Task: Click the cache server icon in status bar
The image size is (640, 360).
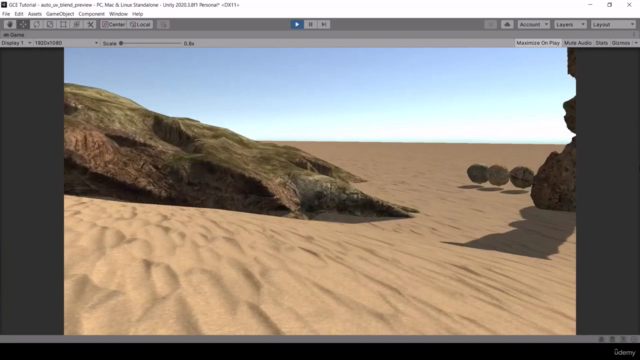Action: click(x=612, y=339)
